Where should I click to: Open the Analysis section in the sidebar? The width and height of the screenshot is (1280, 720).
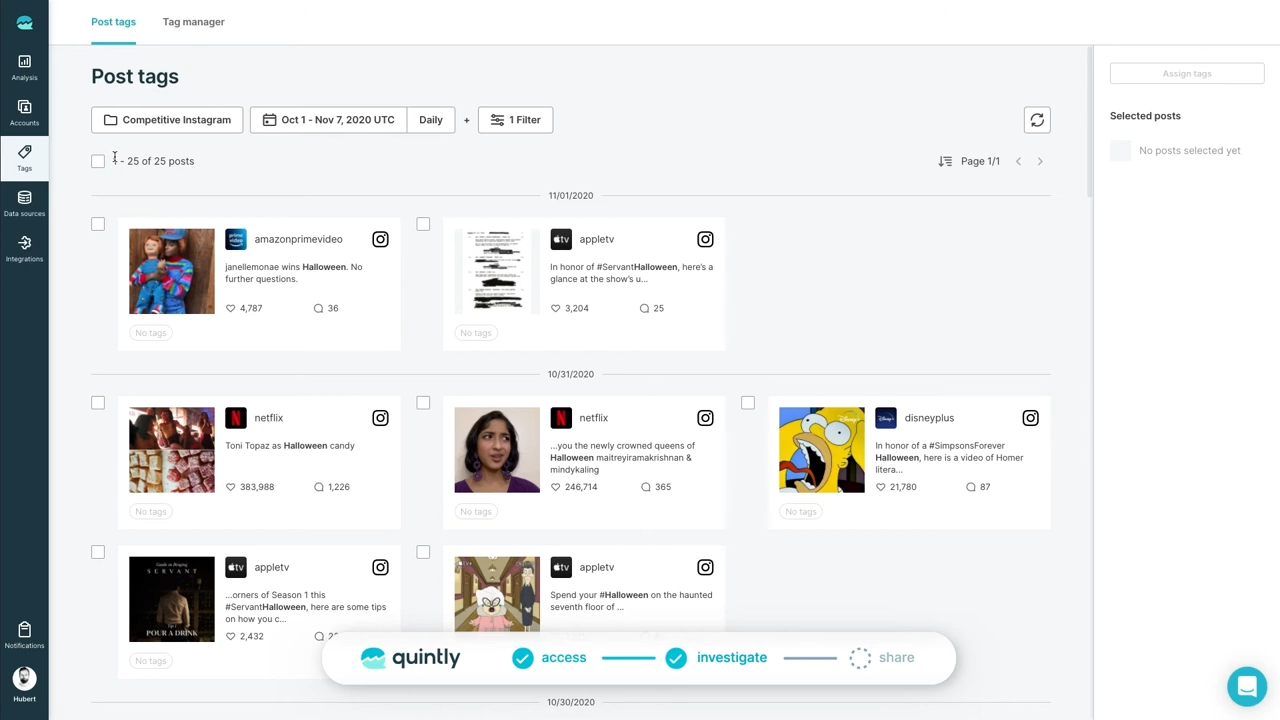click(24, 68)
